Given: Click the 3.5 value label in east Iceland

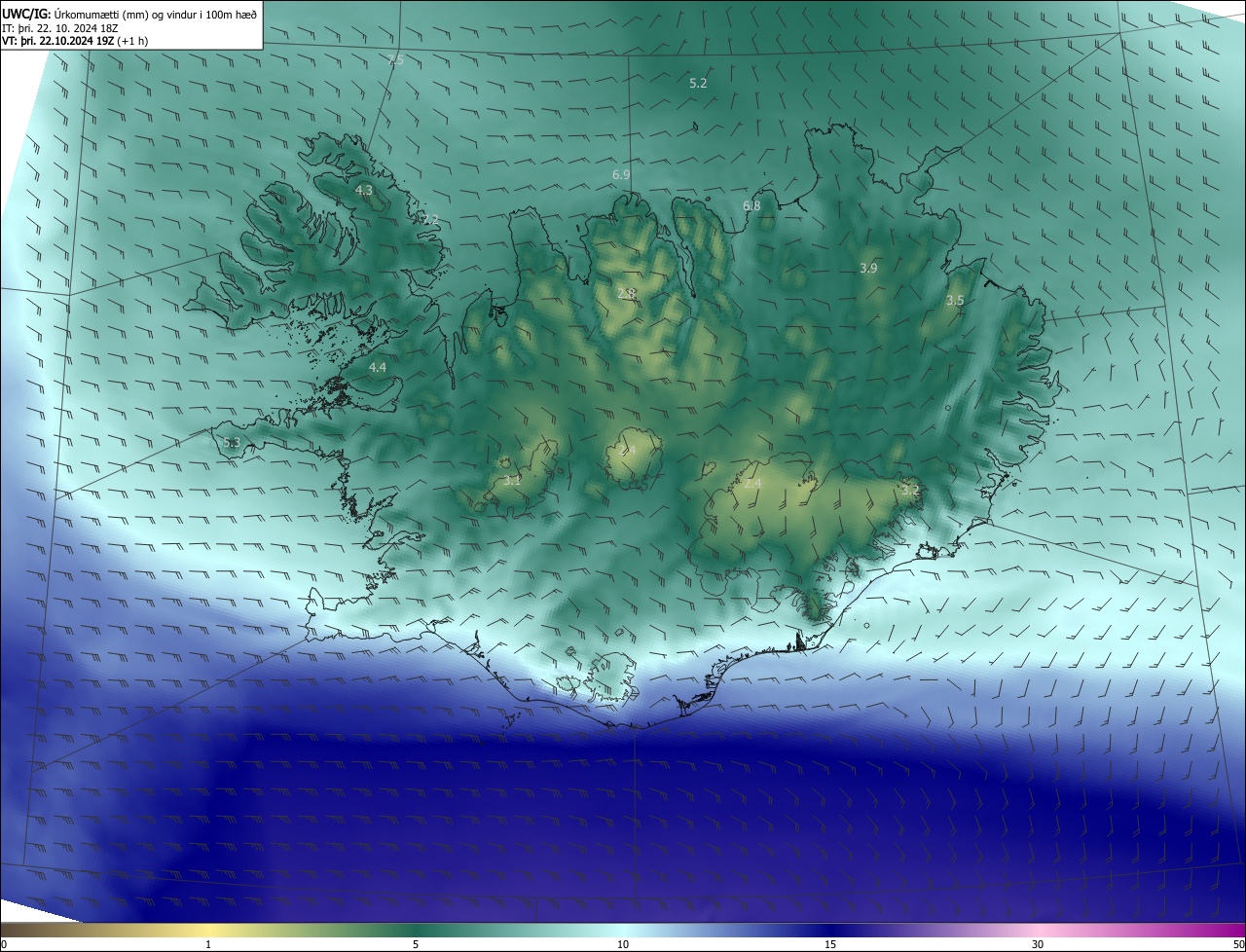Looking at the screenshot, I should tap(955, 301).
